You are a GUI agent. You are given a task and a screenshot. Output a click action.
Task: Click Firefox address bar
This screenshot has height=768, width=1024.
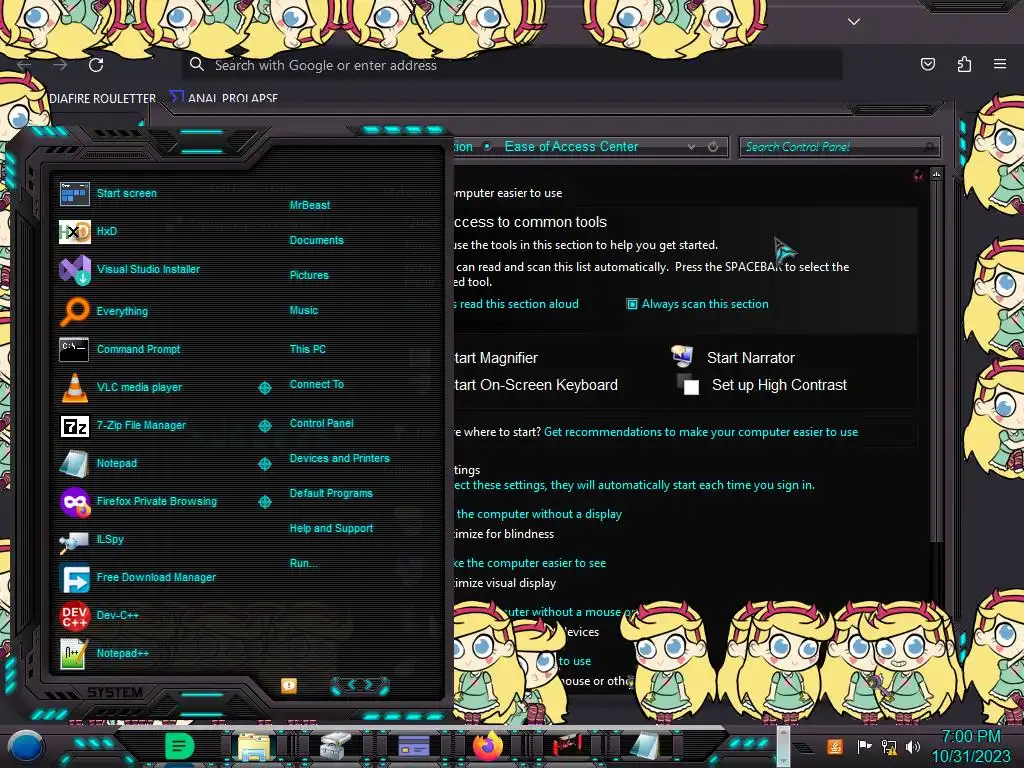point(512,65)
